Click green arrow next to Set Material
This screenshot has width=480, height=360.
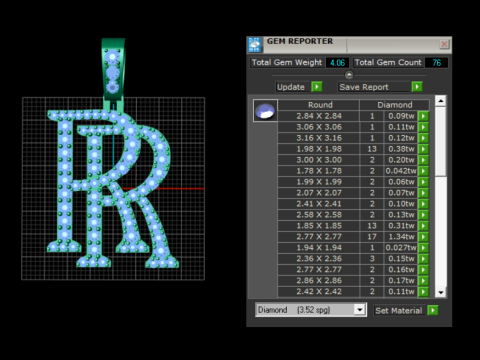click(x=433, y=310)
